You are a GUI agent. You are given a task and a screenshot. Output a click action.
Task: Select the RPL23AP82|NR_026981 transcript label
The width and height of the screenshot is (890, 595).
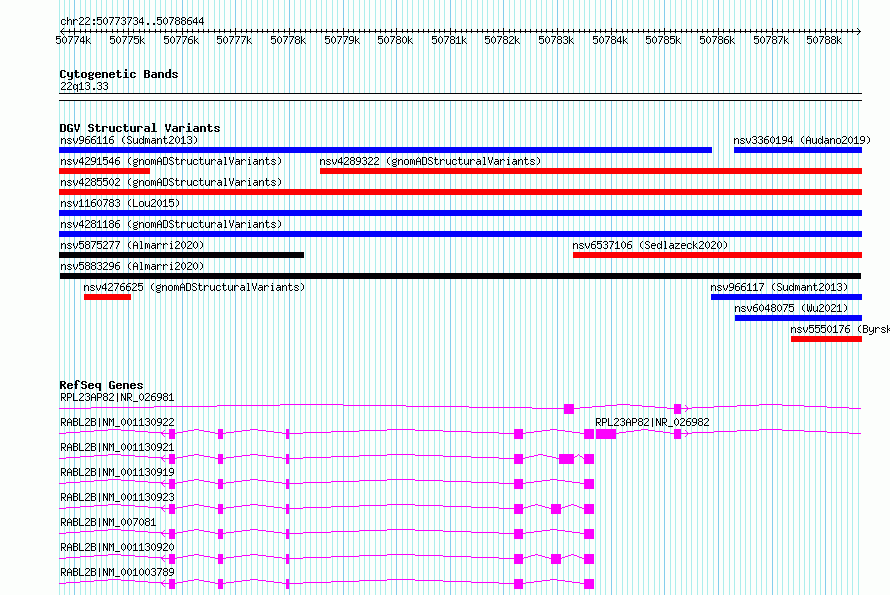coord(117,397)
